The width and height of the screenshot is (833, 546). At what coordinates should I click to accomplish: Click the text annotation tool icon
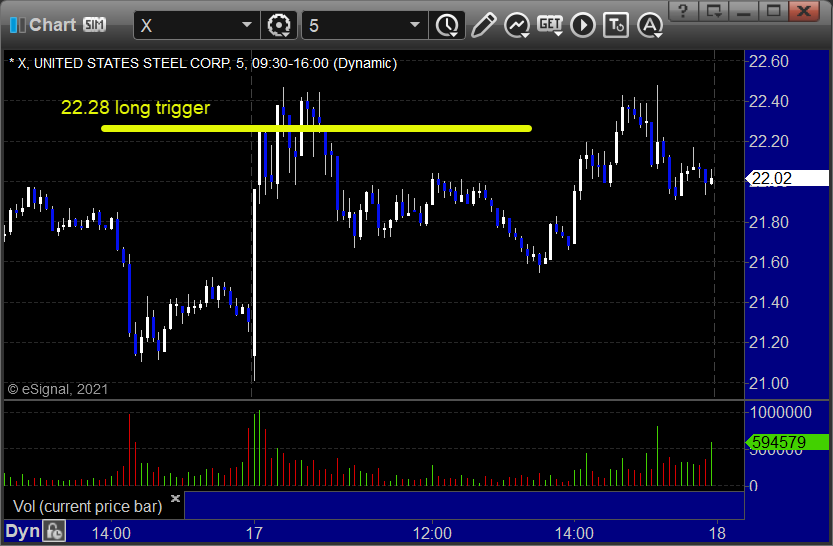click(616, 25)
